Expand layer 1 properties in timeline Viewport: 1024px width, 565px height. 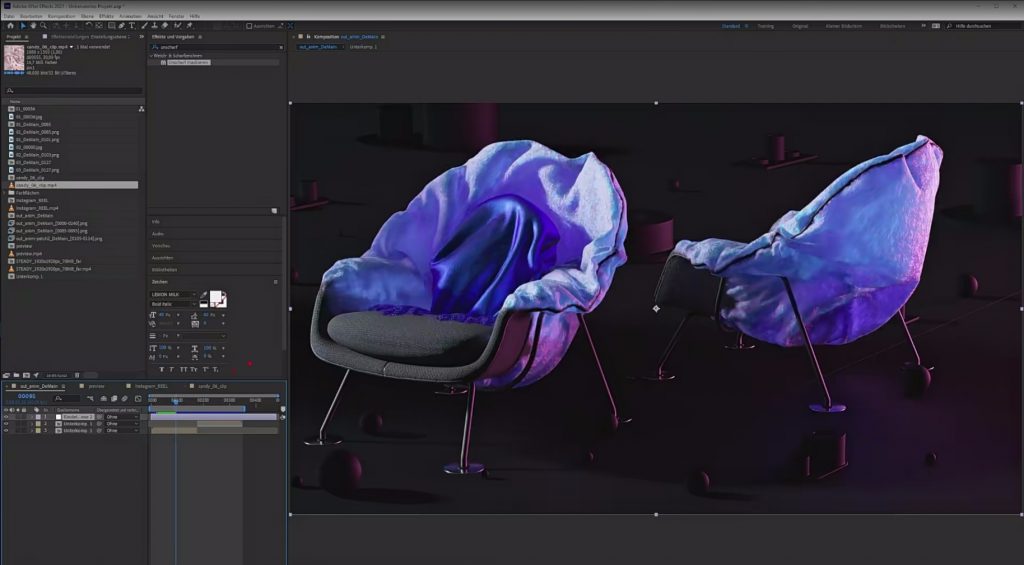tap(31, 417)
